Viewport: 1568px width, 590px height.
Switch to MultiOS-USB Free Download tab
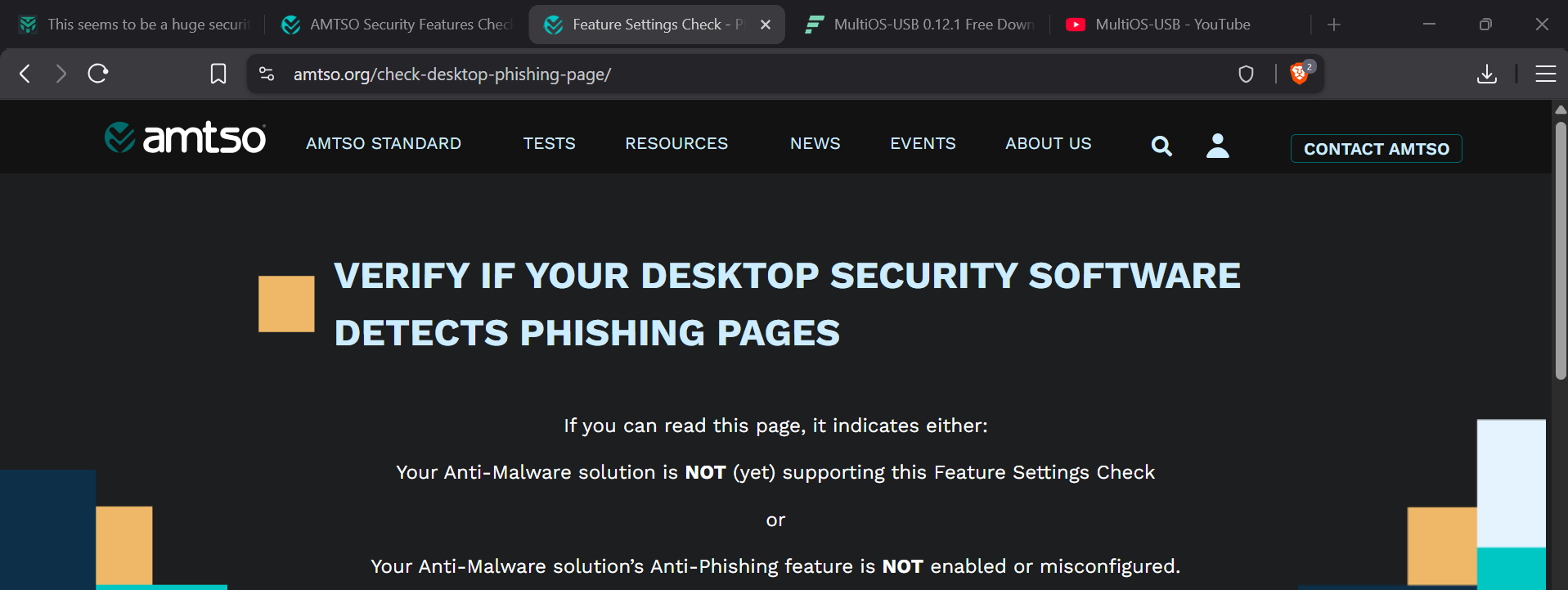[921, 25]
